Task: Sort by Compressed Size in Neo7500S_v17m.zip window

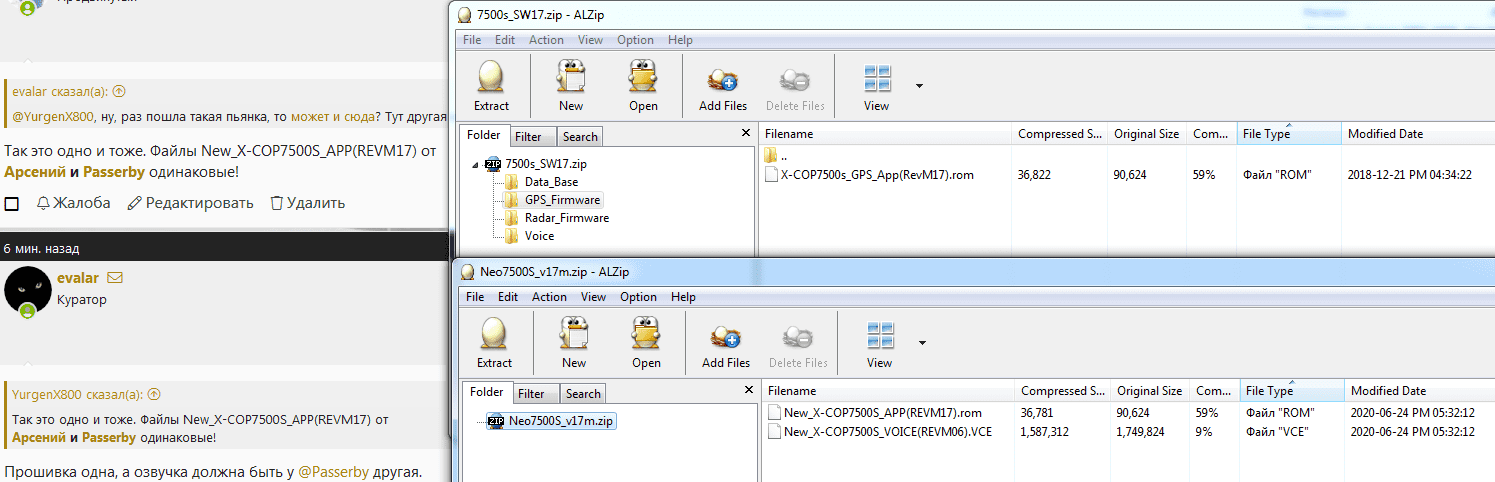Action: click(x=1062, y=391)
